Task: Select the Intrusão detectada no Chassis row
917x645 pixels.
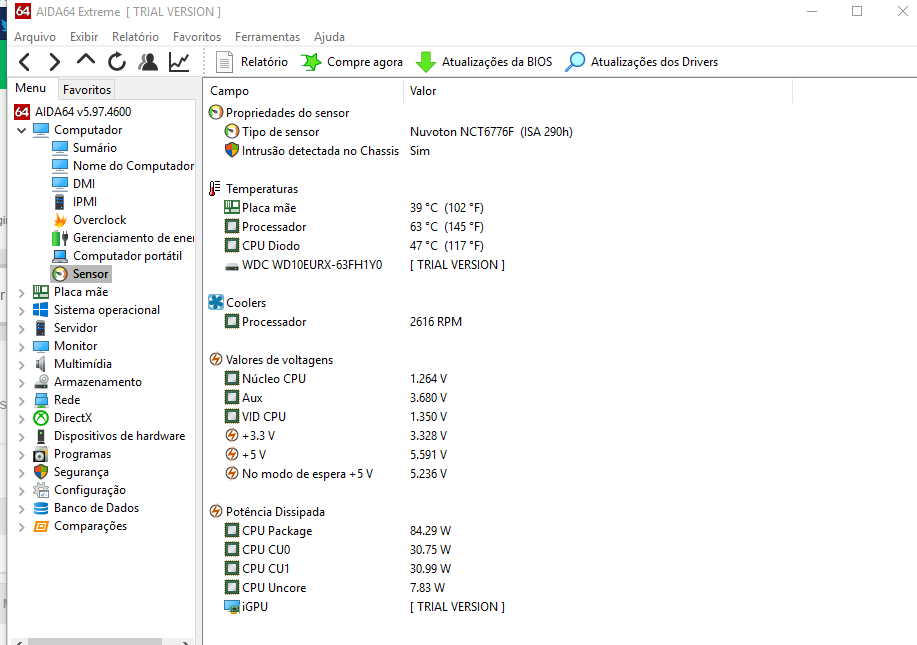Action: [328, 151]
